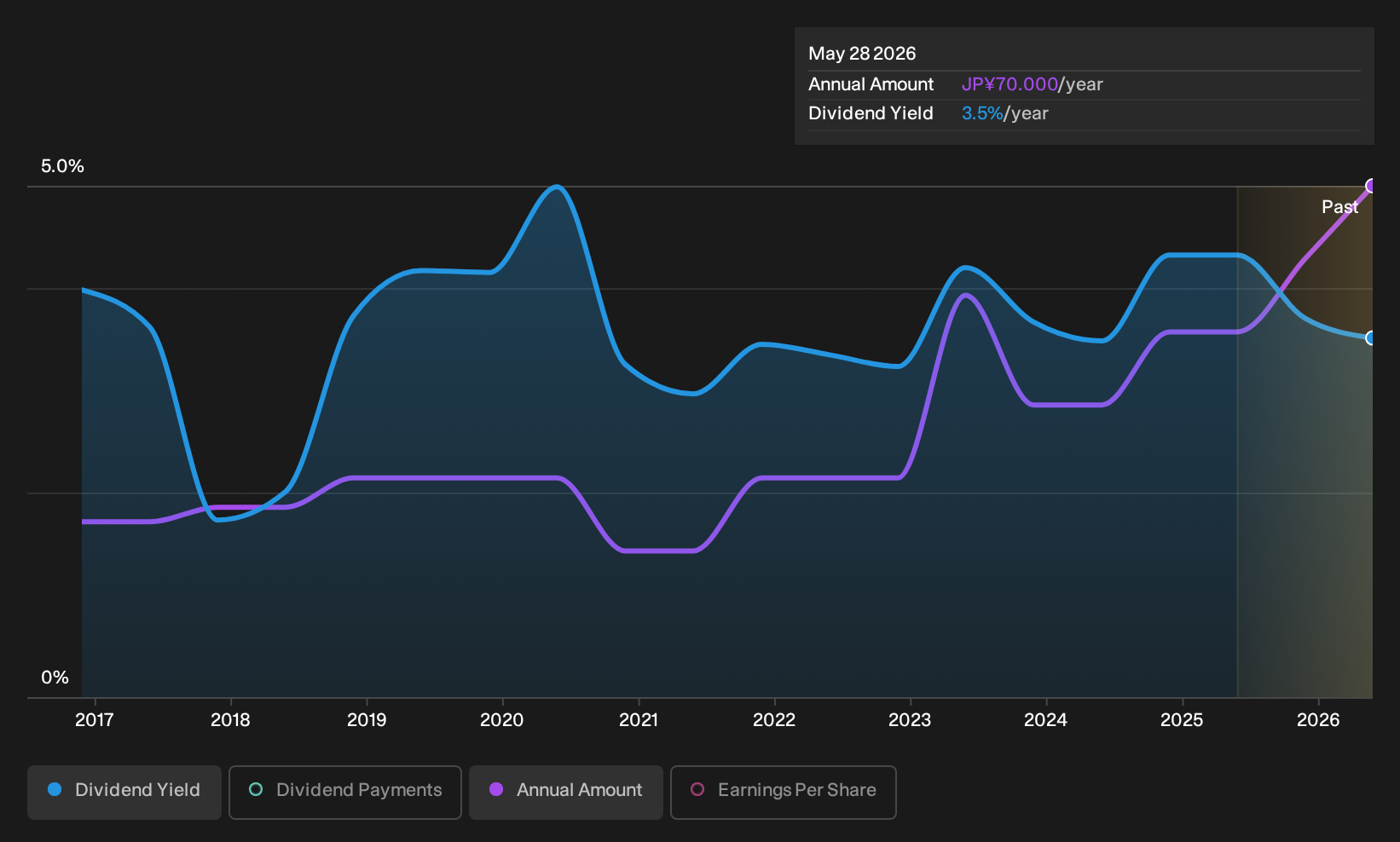This screenshot has height=842, width=1400.
Task: Click the 2019 x-axis label
Action: pyautogui.click(x=367, y=720)
